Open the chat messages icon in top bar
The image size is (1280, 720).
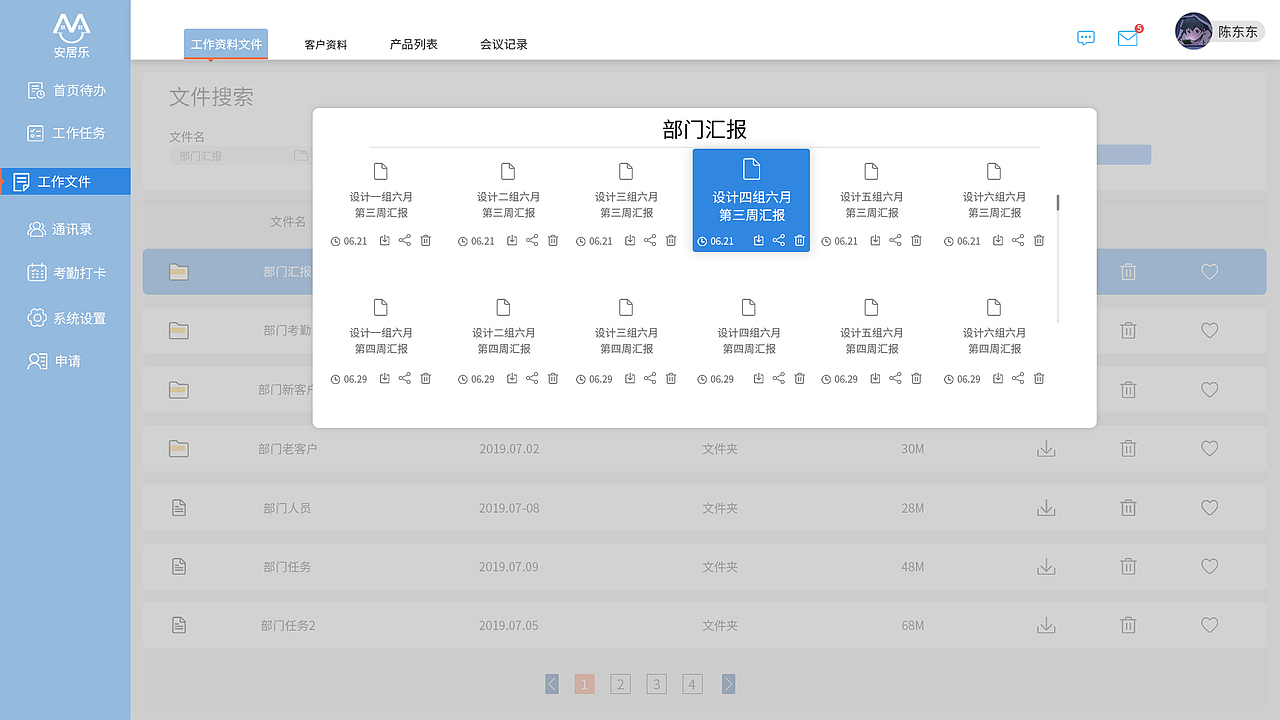1086,38
